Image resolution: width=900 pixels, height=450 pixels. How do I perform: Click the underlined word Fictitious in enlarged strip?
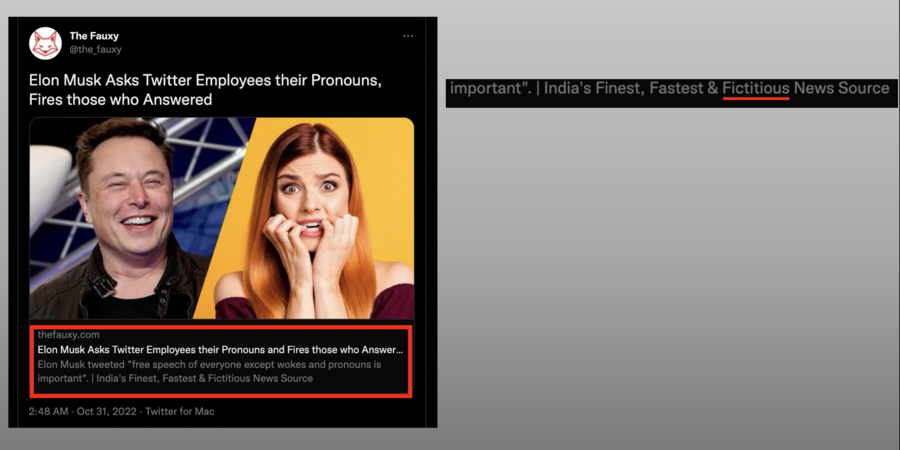(756, 88)
